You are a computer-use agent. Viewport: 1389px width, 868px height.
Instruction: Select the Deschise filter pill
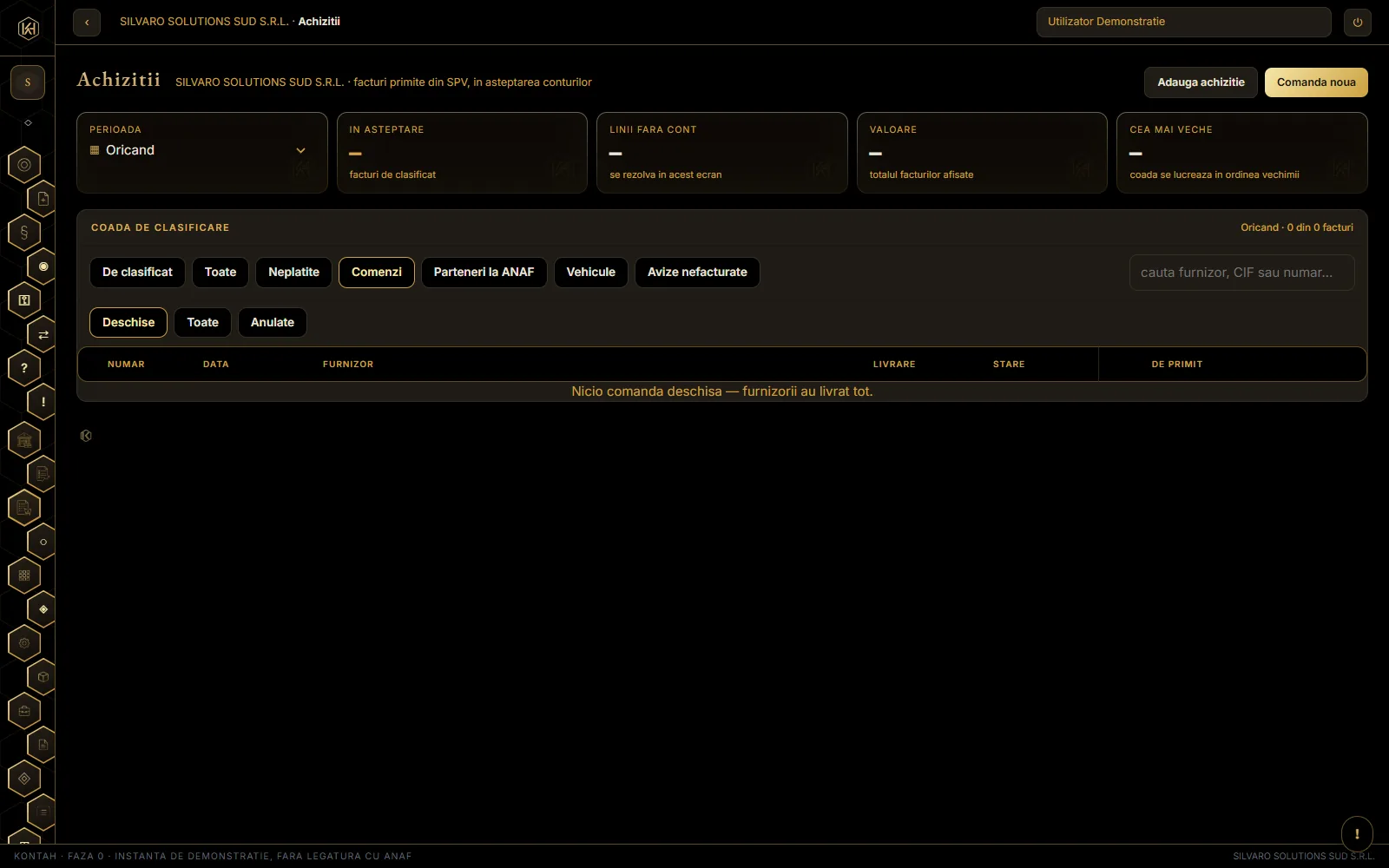click(x=128, y=322)
